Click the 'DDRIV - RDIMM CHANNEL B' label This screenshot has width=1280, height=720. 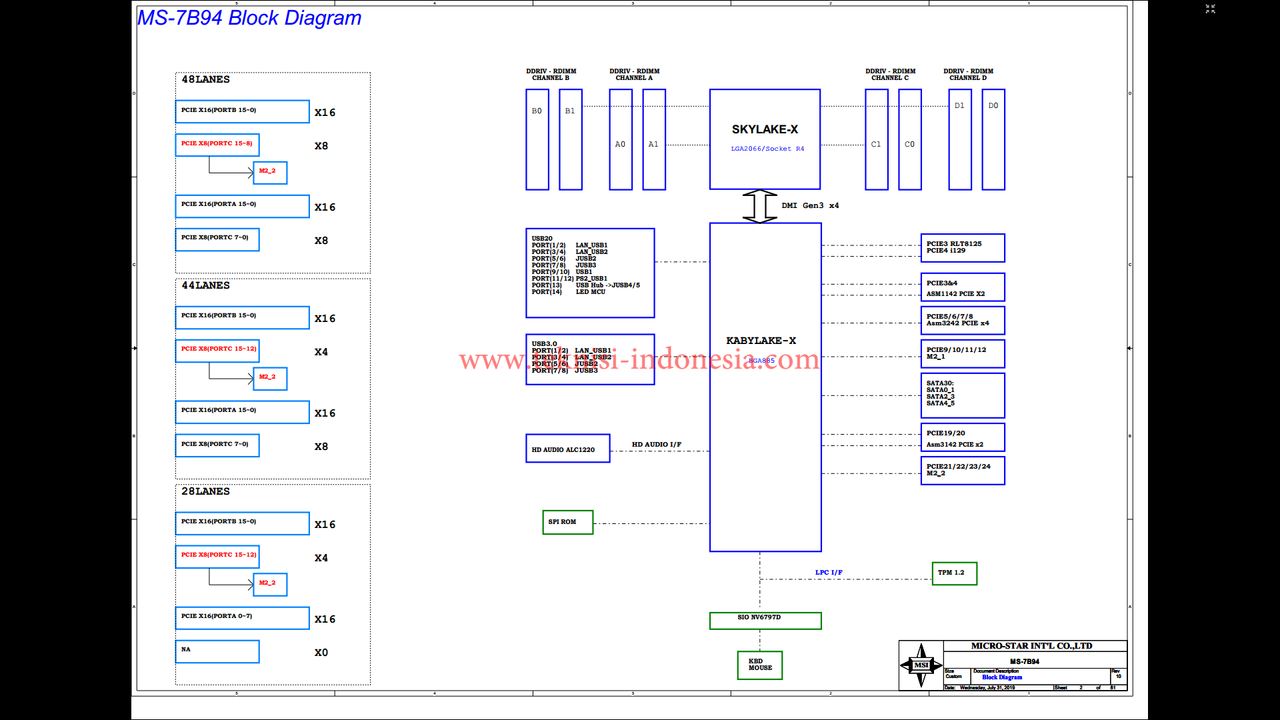coord(552,74)
